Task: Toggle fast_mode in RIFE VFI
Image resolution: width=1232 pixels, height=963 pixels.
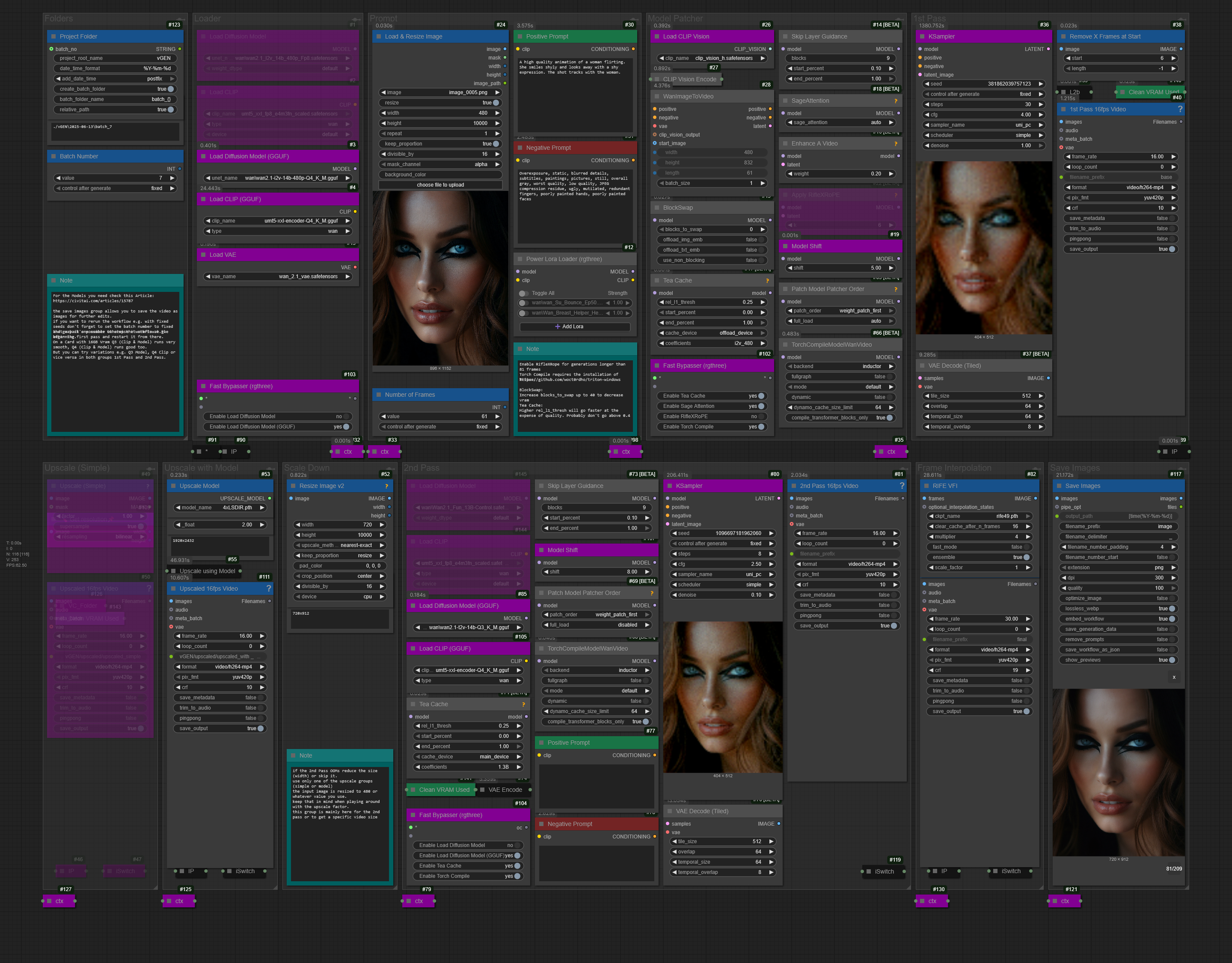Action: pyautogui.click(x=979, y=547)
